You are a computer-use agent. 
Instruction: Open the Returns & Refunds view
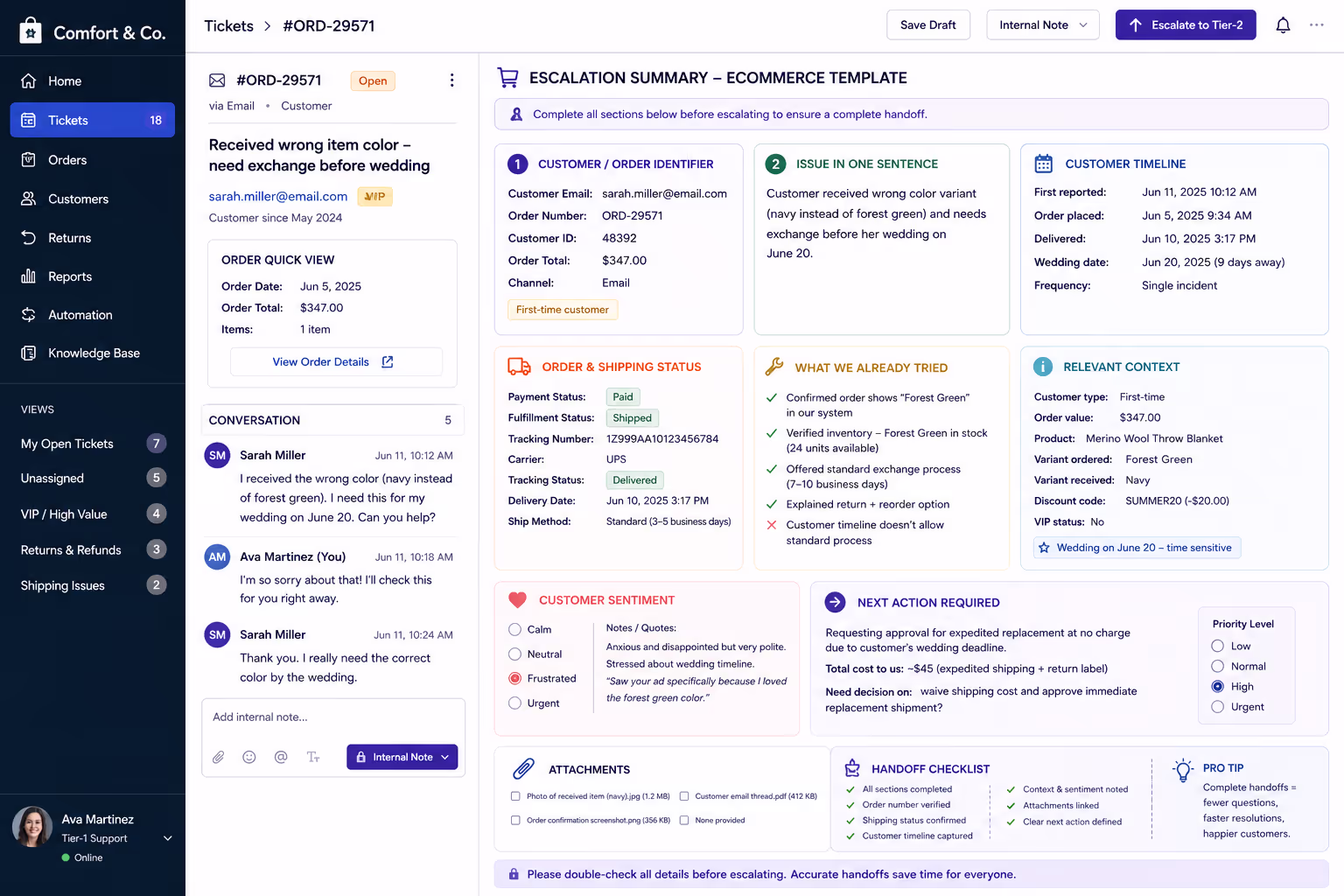[93, 549]
